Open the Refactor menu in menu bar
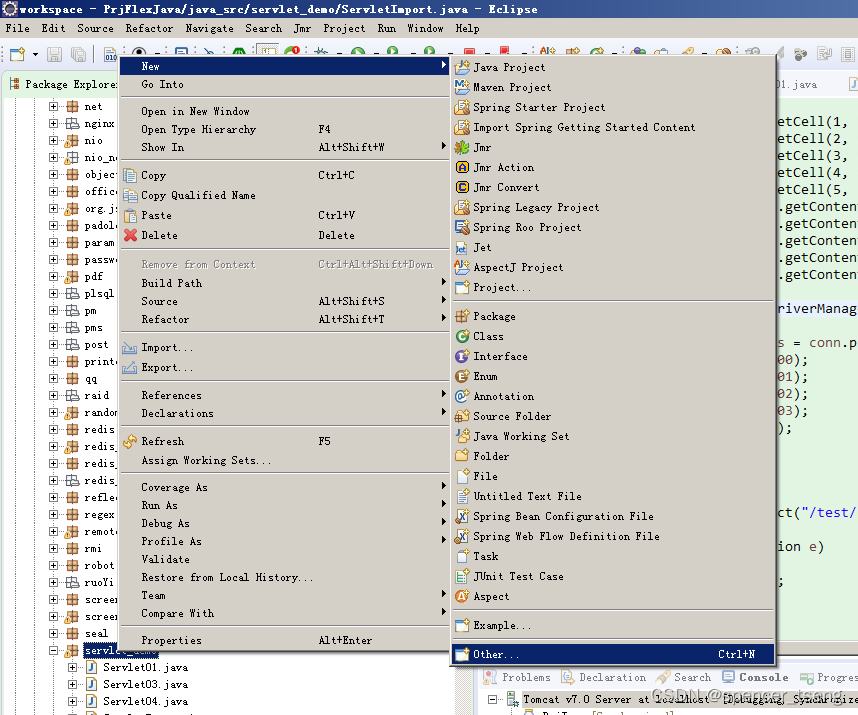Image resolution: width=858 pixels, height=715 pixels. tap(149, 28)
